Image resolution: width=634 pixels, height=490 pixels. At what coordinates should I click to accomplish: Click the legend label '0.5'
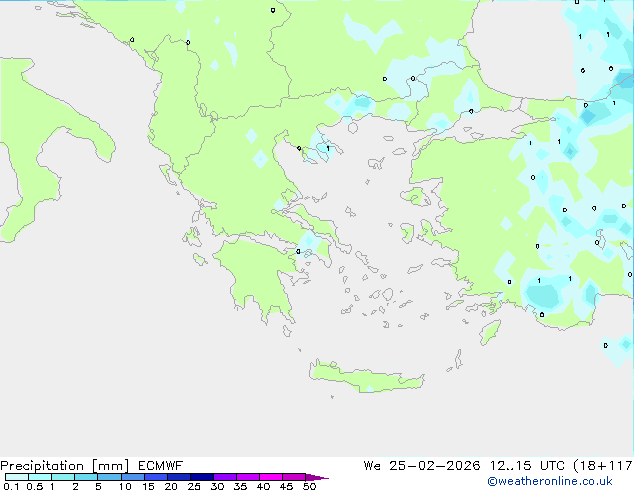pyautogui.click(x=35, y=486)
